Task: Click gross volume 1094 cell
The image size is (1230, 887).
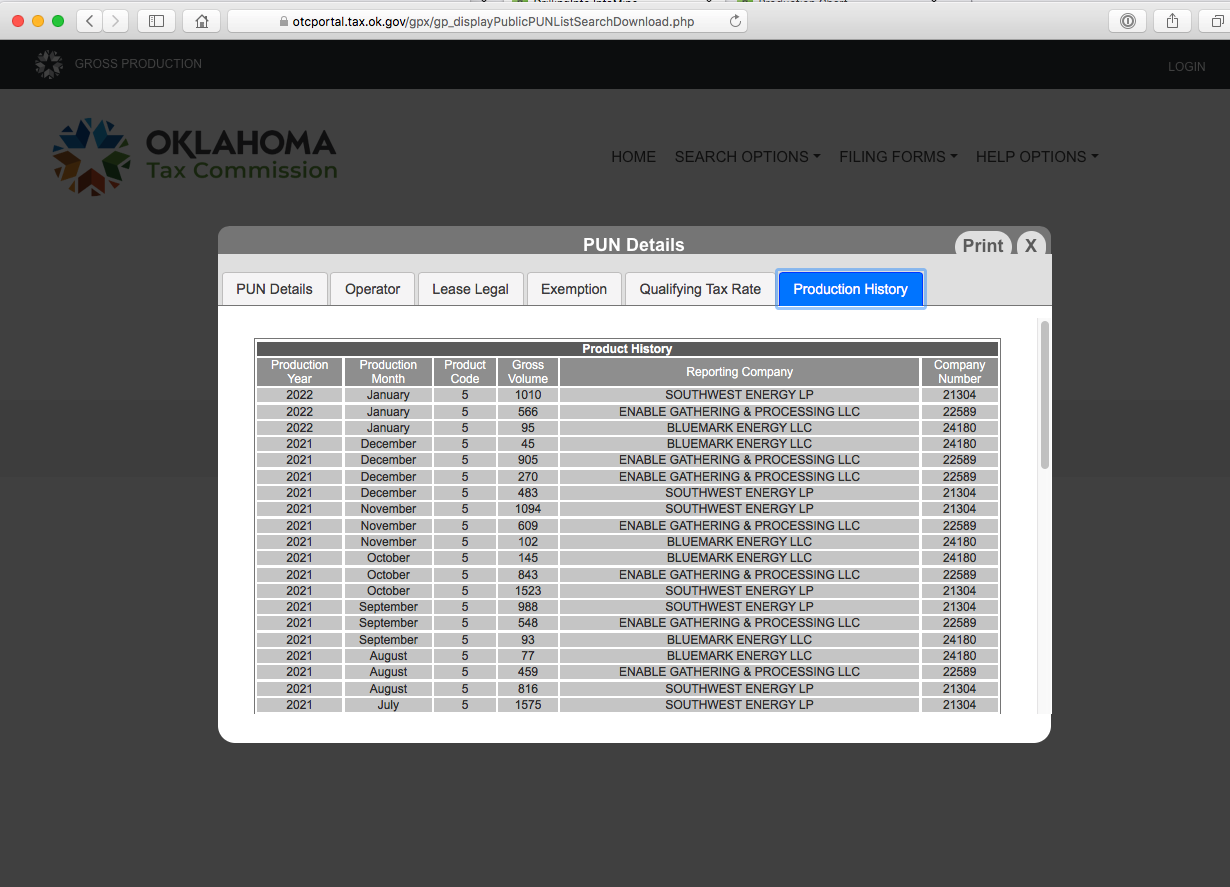Action: [x=528, y=509]
